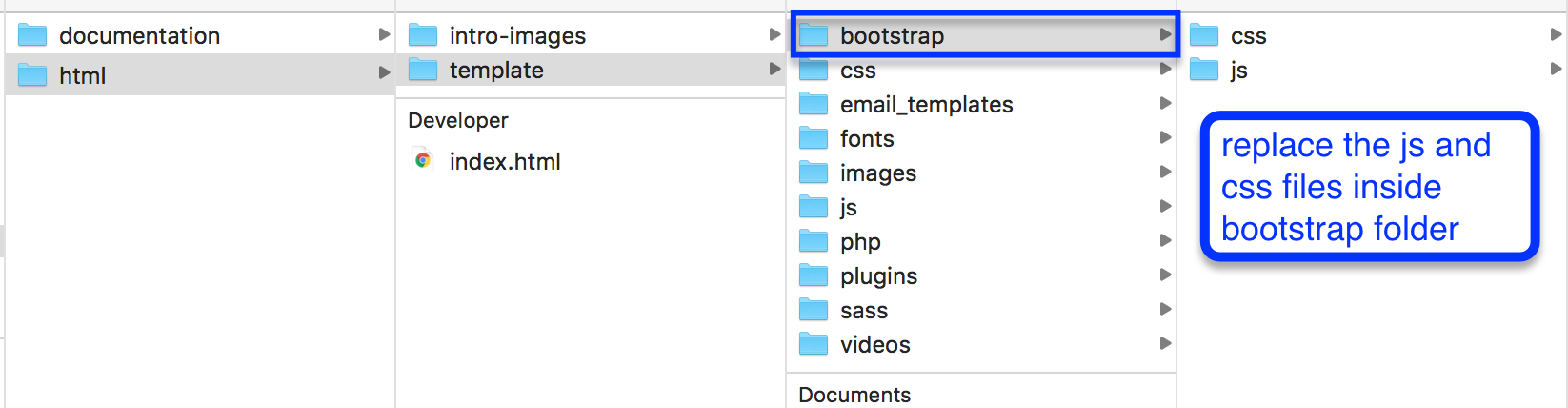Screen dimensions: 1568x408
Task: Expand the images folder arrow
Action: pos(1165,173)
